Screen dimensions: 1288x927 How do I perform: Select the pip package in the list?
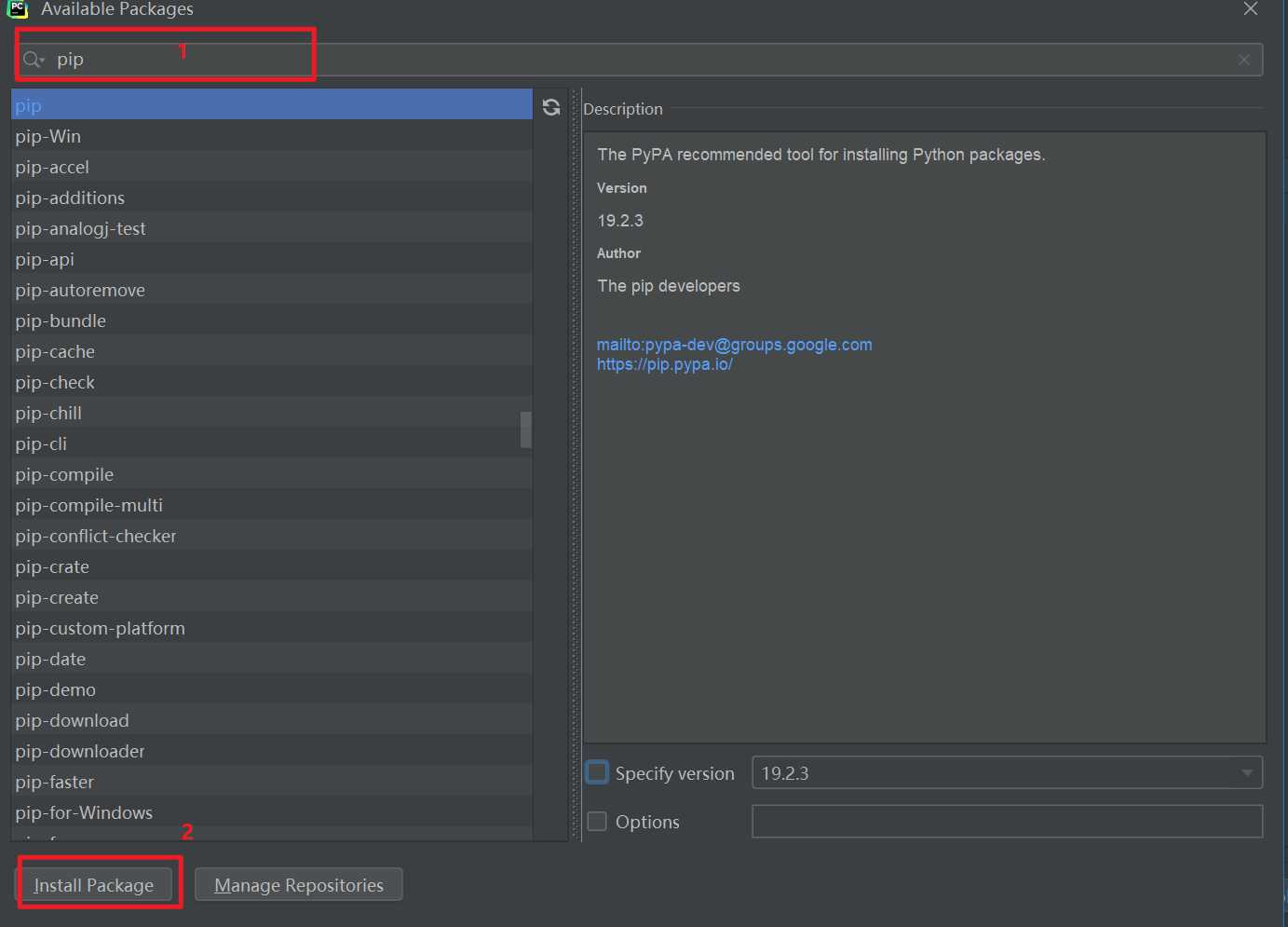click(271, 104)
